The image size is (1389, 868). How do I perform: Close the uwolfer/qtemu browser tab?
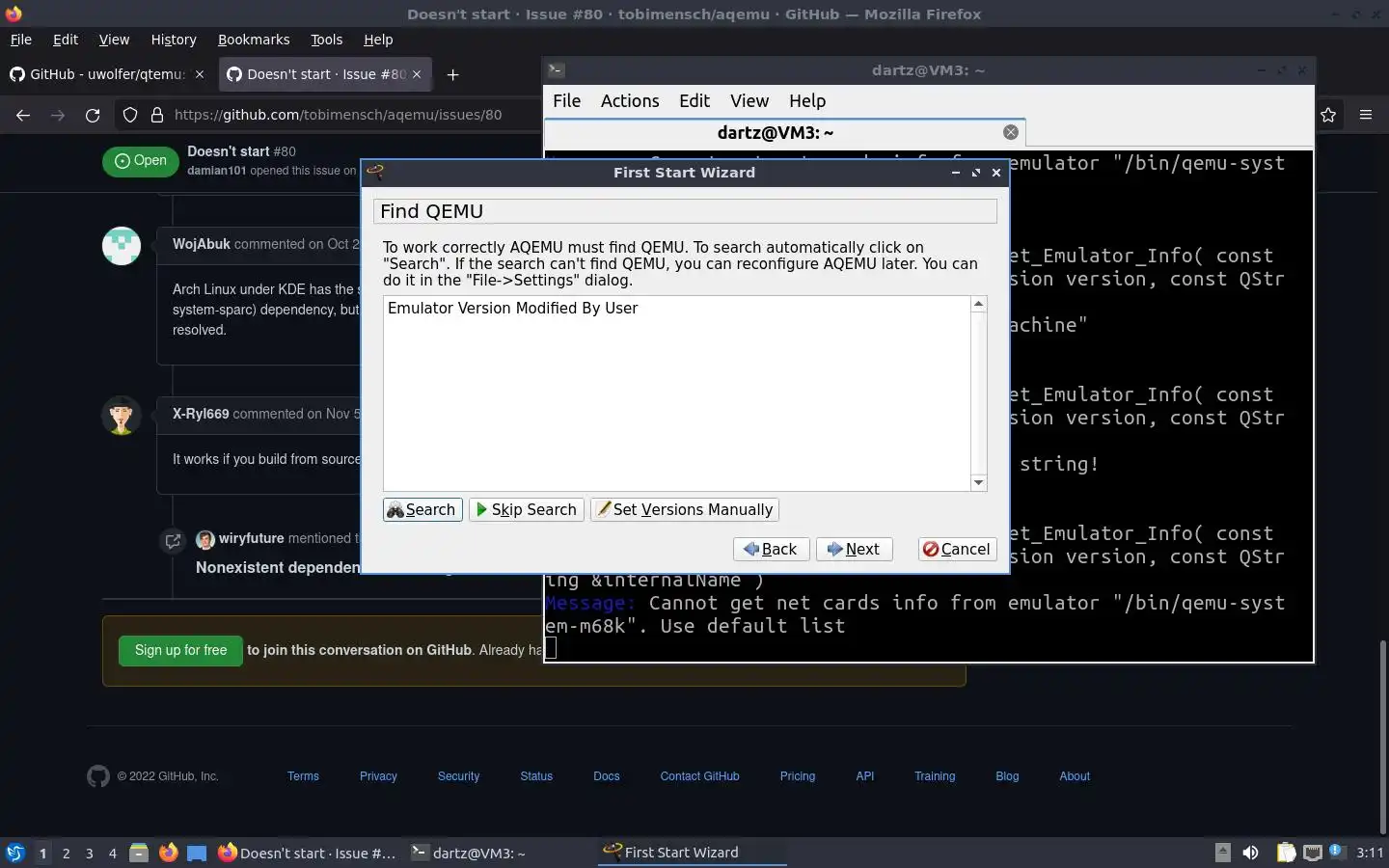[200, 74]
